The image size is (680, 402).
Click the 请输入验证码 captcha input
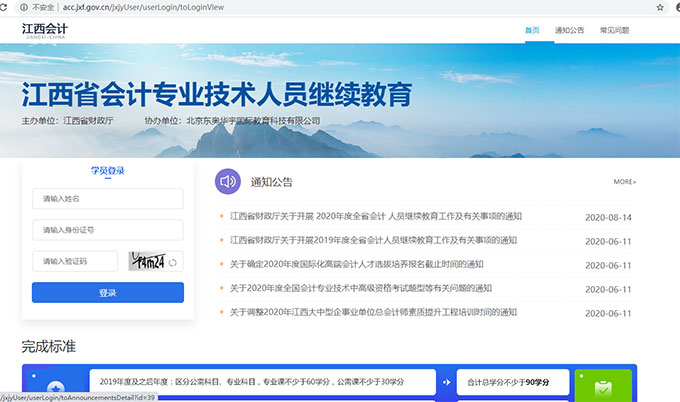coord(75,261)
